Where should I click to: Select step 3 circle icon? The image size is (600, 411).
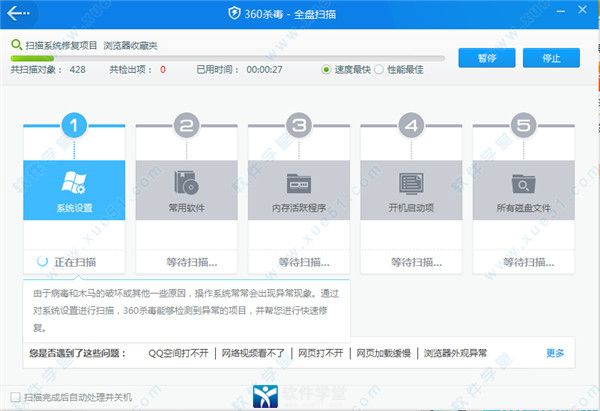point(299,125)
